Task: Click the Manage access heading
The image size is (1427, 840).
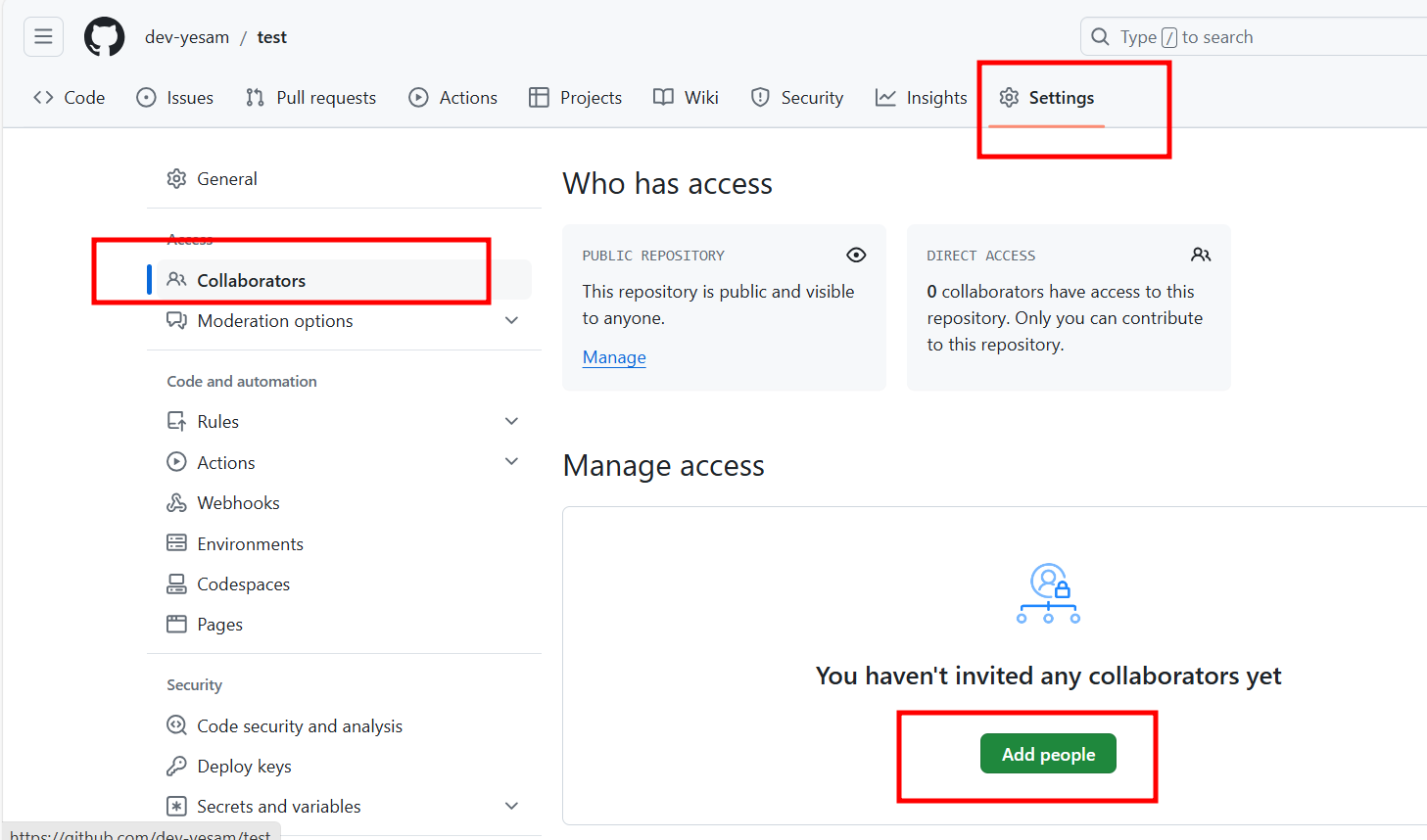Action: pos(663,466)
